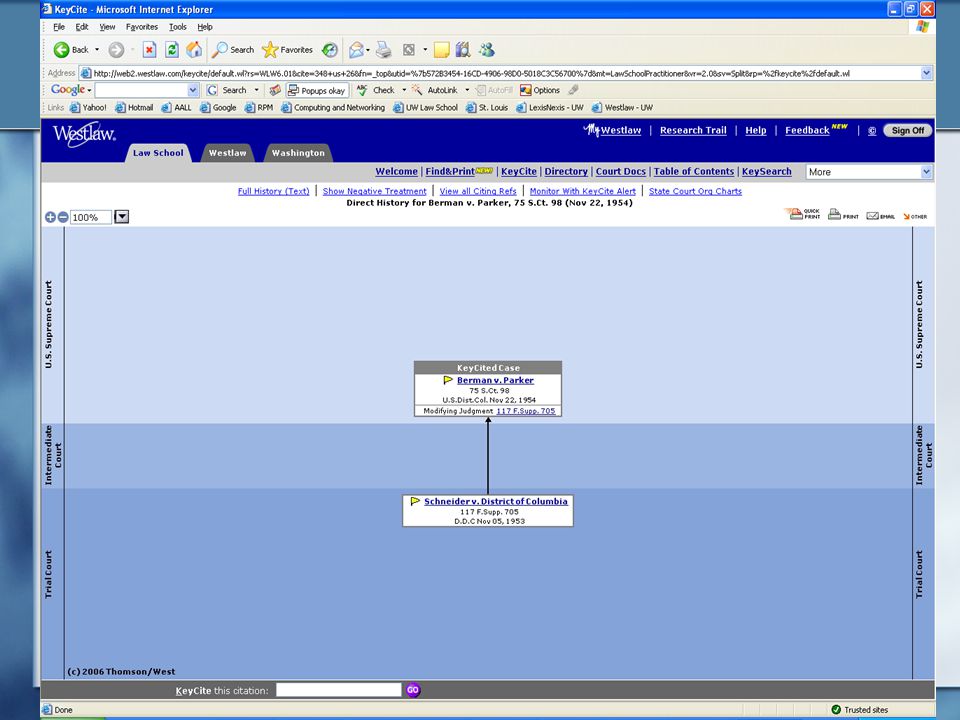Click the Westlaw Print icon
Viewport: 960px width, 720px height.
[843, 214]
